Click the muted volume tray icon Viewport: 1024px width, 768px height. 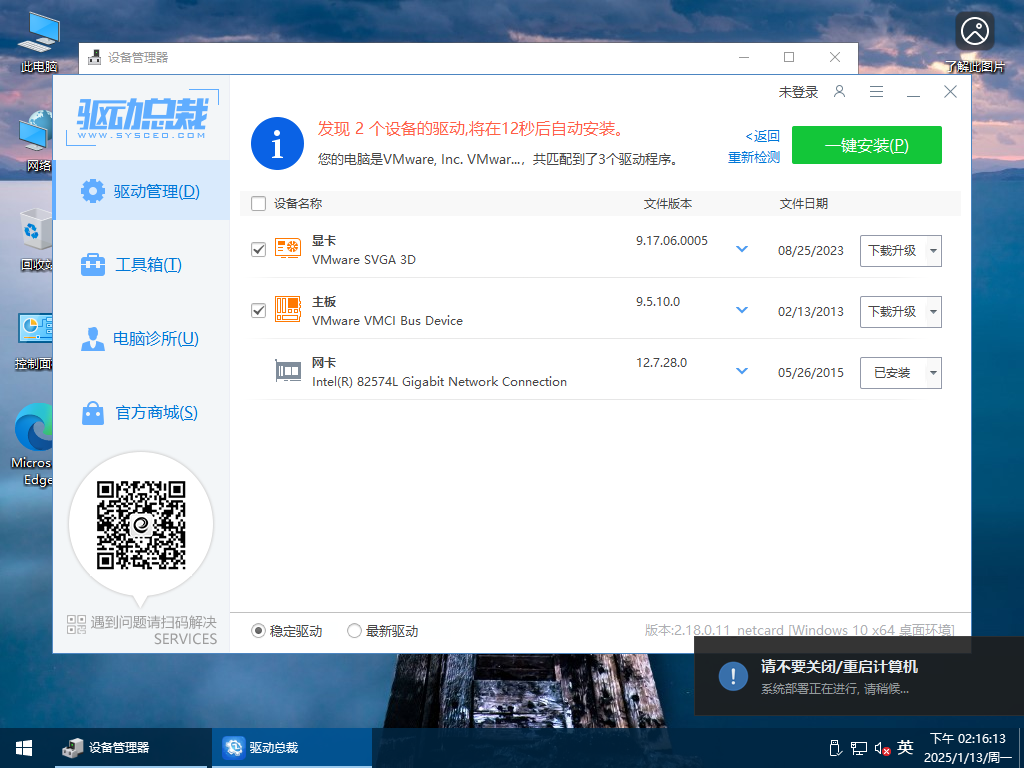[882, 748]
